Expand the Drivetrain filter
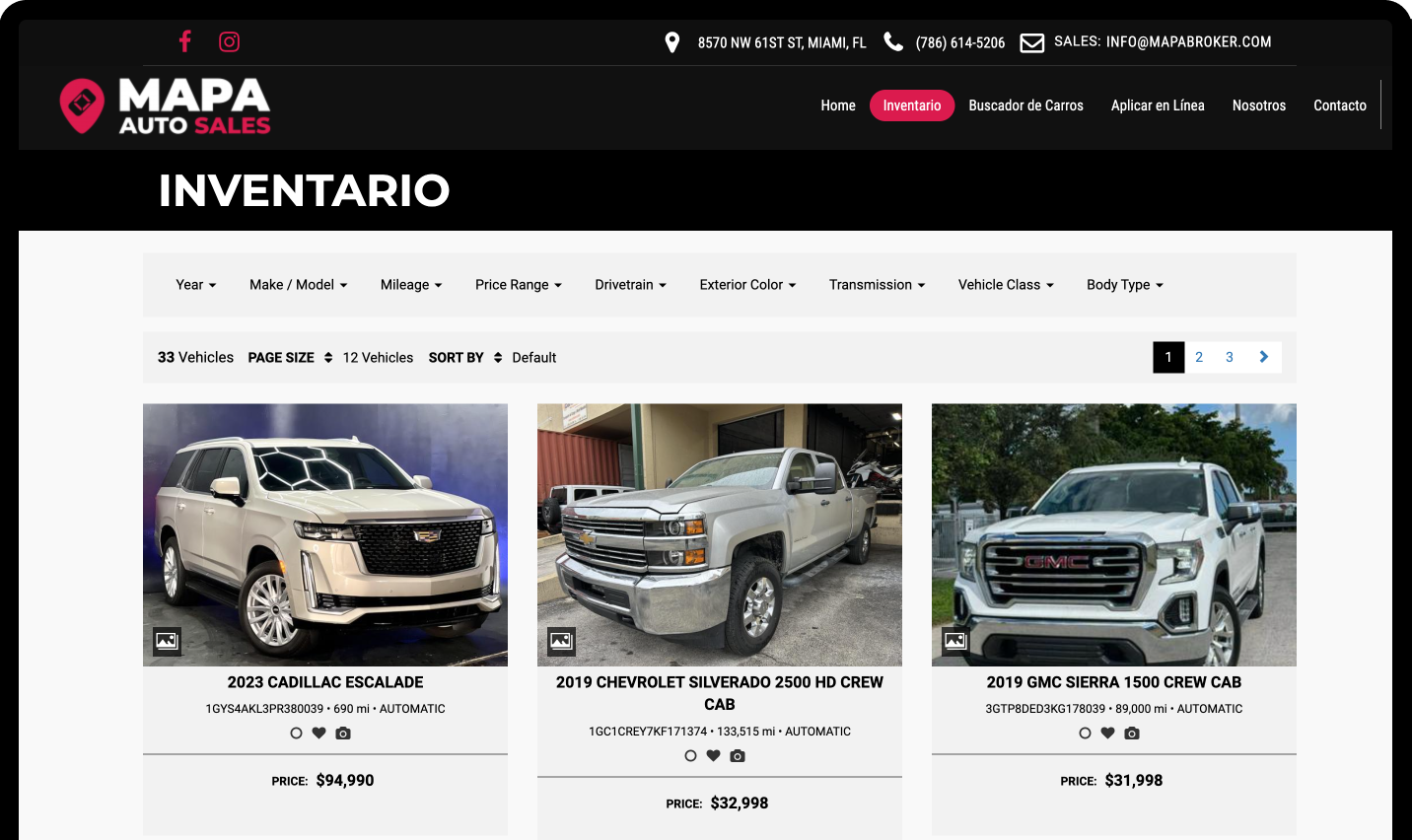 click(x=630, y=285)
